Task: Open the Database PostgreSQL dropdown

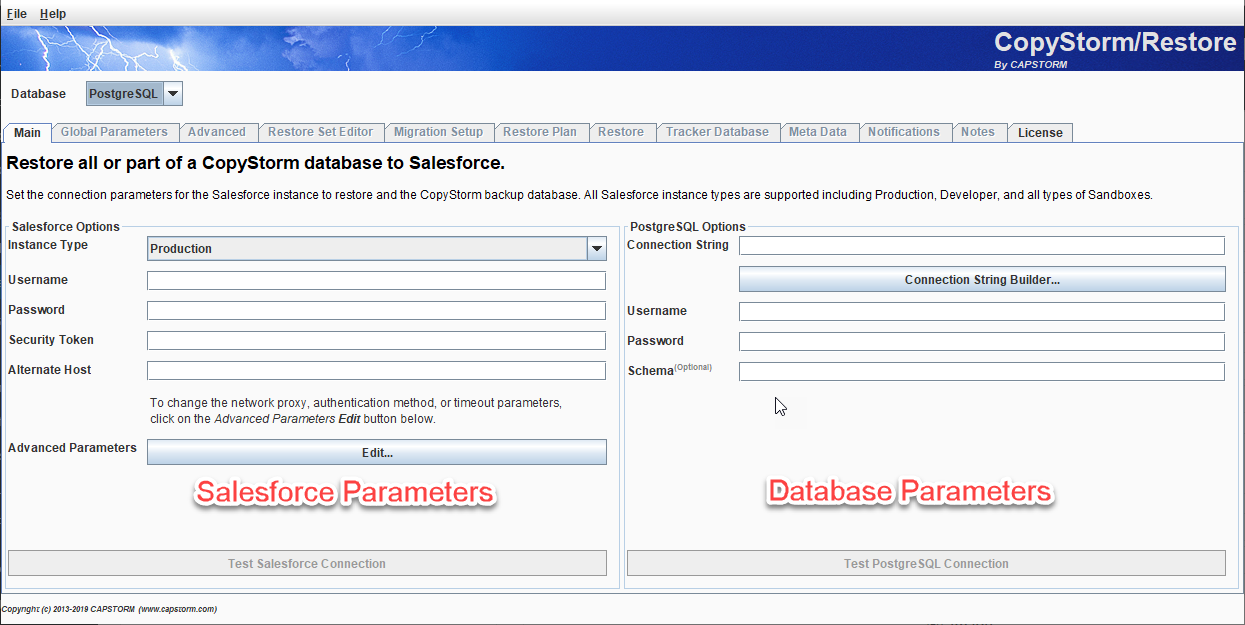Action: click(134, 94)
